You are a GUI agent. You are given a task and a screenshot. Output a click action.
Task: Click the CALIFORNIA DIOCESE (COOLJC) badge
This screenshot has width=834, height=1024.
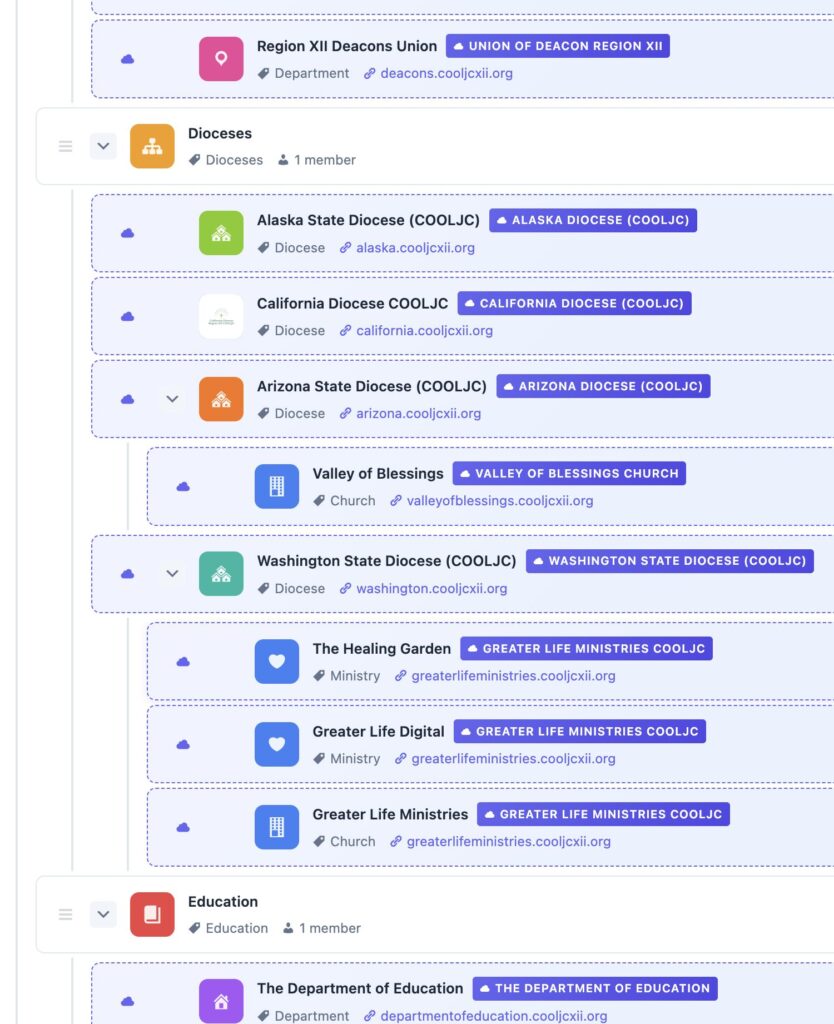574,303
